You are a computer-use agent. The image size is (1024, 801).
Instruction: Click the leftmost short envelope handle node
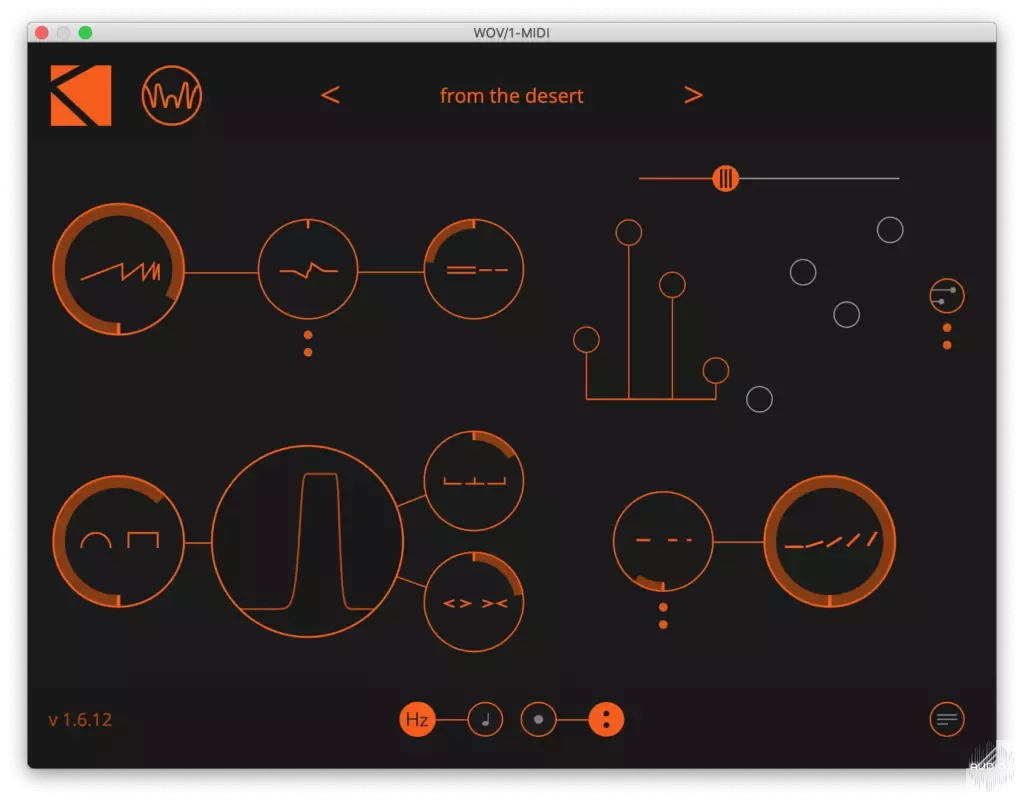586,339
